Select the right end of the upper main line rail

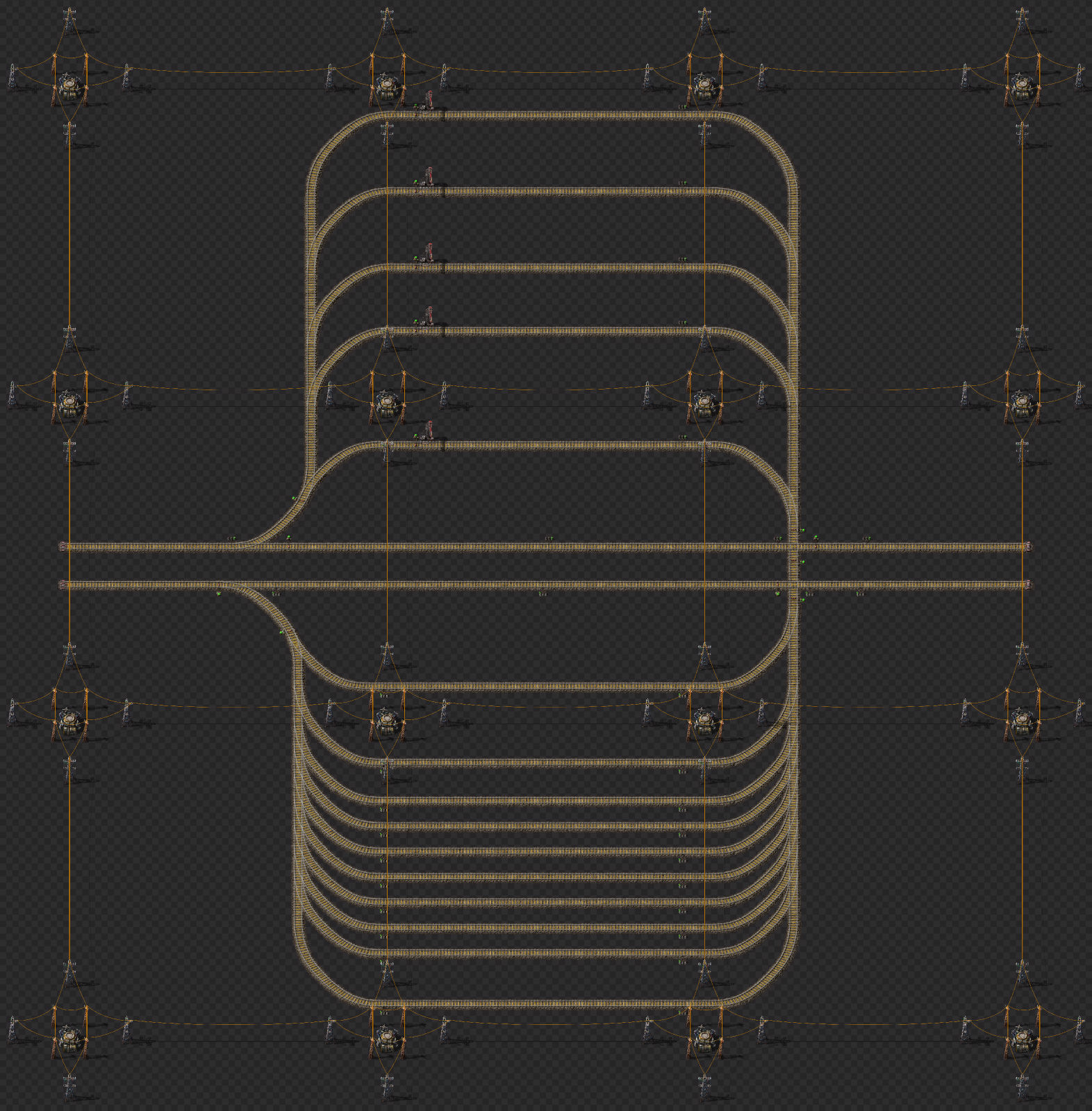tap(1027, 547)
